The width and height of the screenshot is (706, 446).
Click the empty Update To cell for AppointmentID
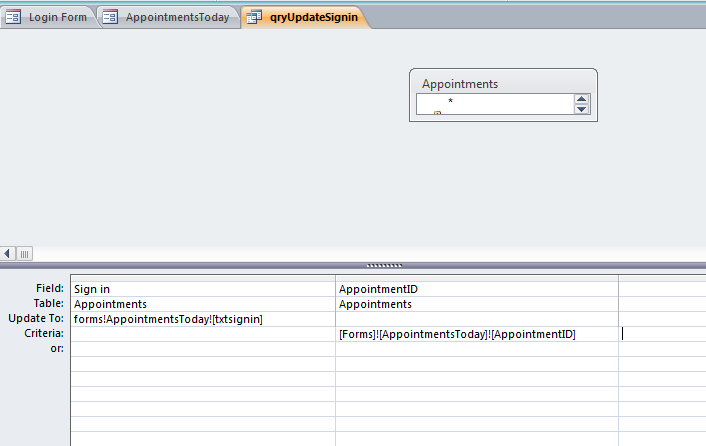477,319
